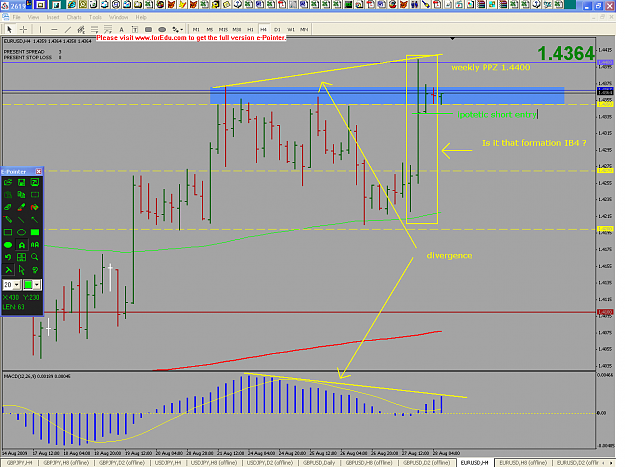625x467 pixels.
Task: Select the trendline drawing tool
Action: tap(68, 29)
